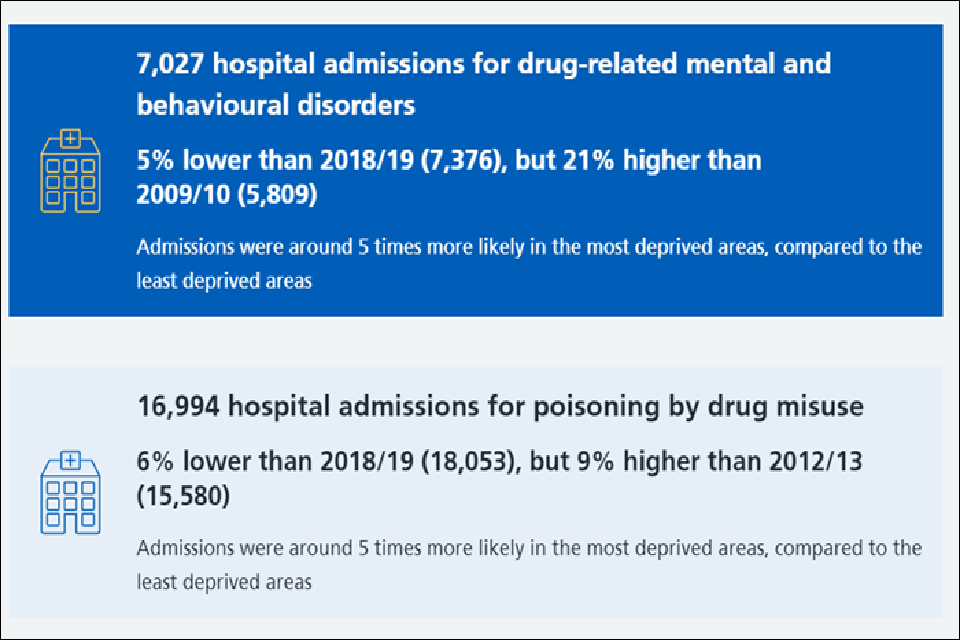Click the grey deprived areas note in light panel
The height and width of the screenshot is (640, 960).
point(528,563)
